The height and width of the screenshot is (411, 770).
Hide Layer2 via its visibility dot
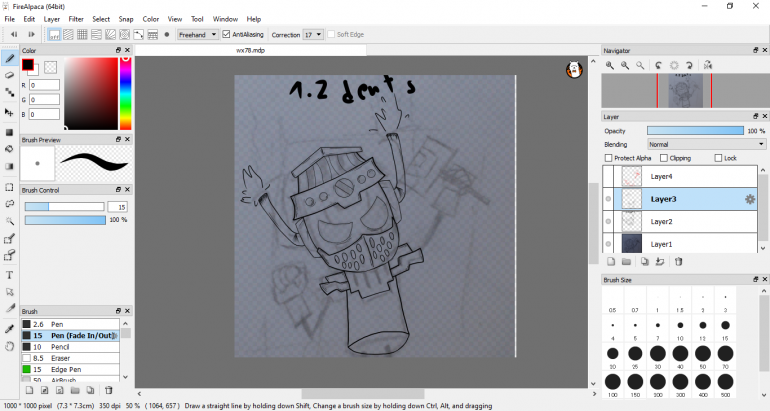[608, 221]
